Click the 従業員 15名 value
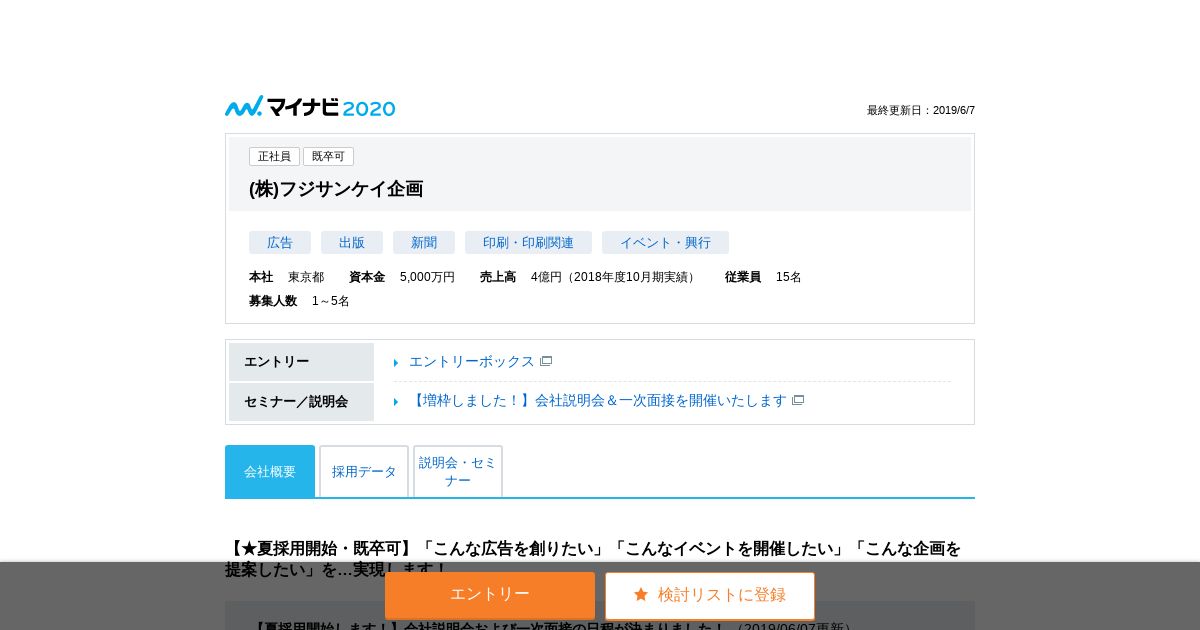The height and width of the screenshot is (630, 1200). tap(789, 277)
